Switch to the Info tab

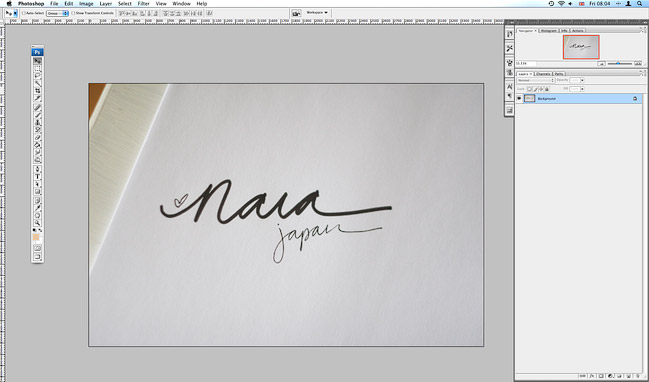(x=564, y=31)
